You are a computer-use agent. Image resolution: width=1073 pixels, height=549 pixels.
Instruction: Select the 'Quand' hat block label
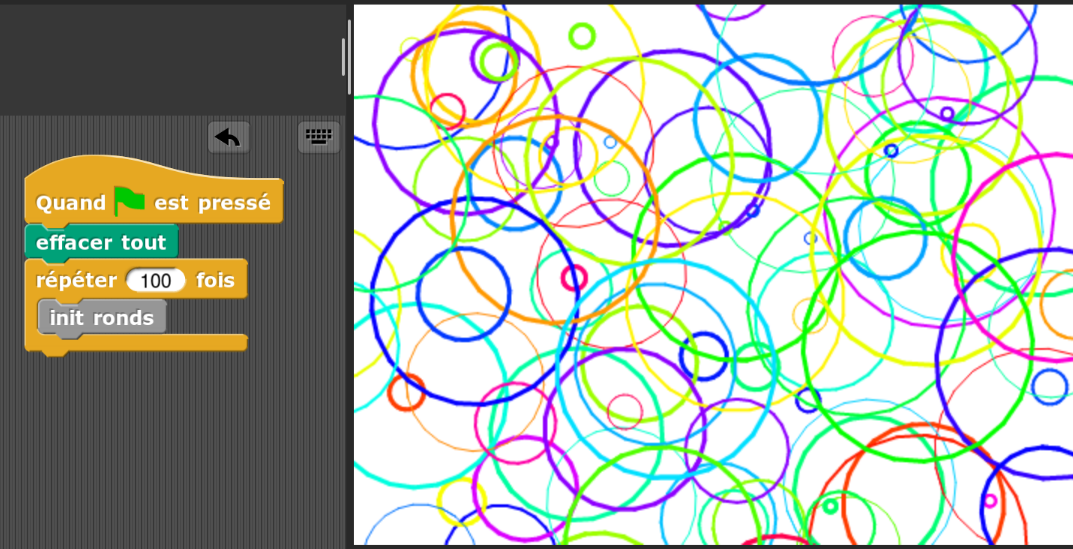[70, 203]
